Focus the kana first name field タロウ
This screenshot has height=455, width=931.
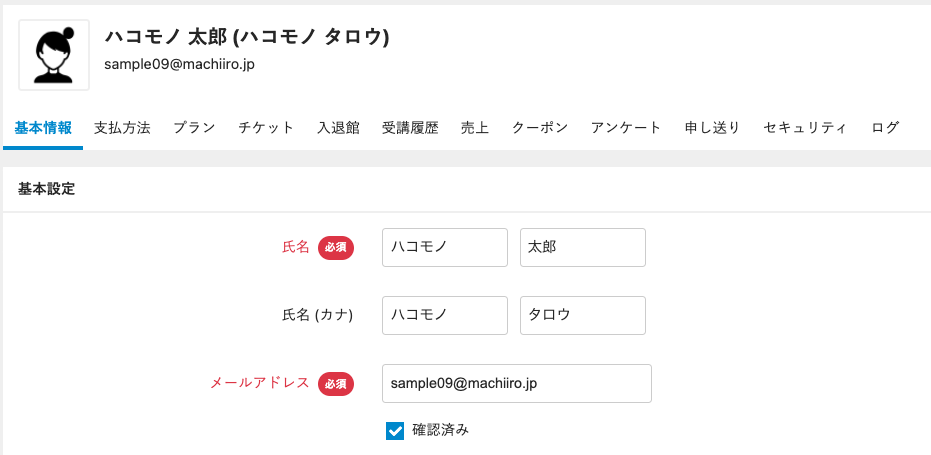[x=582, y=315]
